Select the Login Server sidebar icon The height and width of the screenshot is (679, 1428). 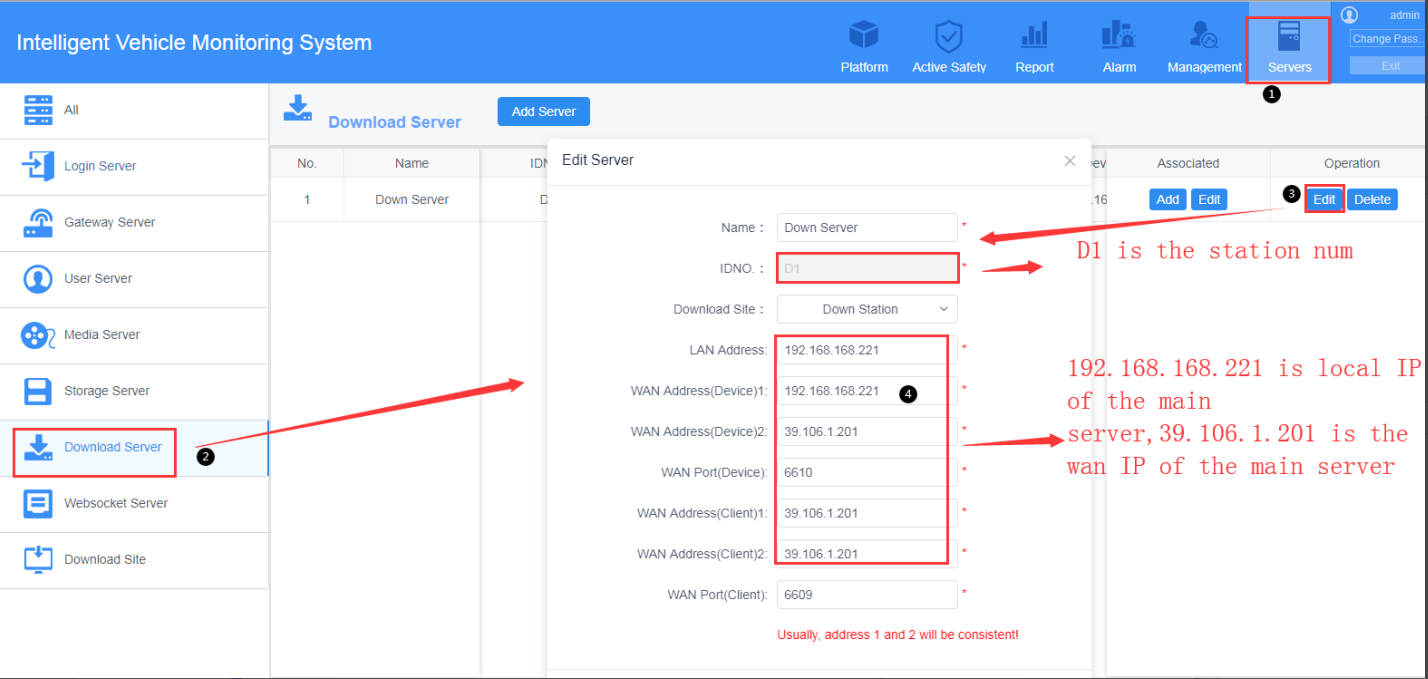coord(38,166)
